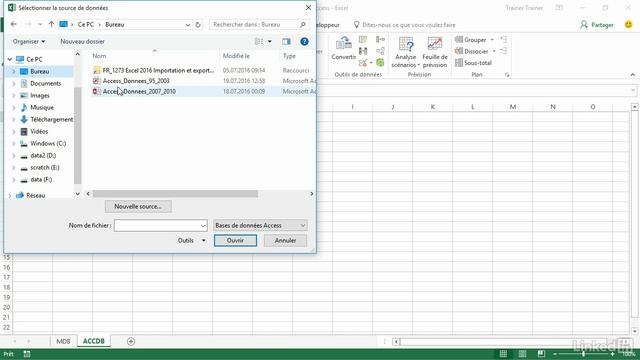Click the search magnifier in Rechercher box
This screenshot has height=360, width=640.
pos(303,24)
